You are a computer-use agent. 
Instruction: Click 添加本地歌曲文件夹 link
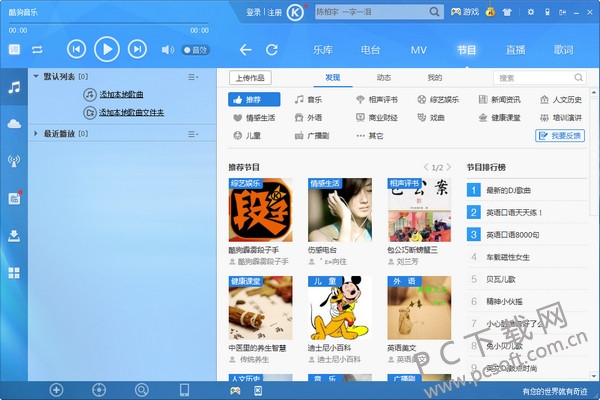coord(131,113)
